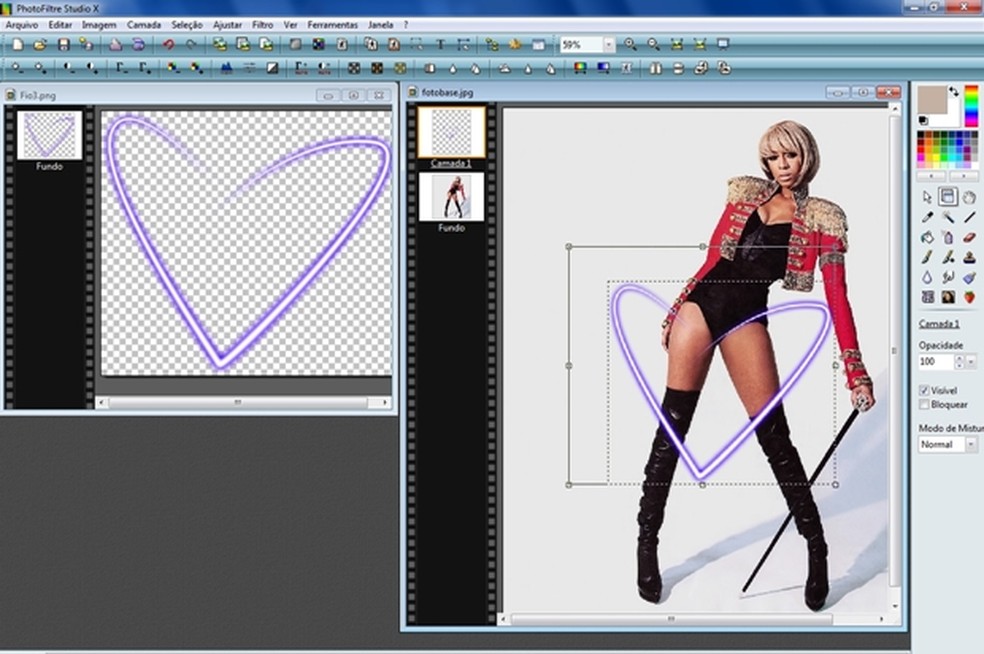Select Camada 1 thumbnail in fotobase.jpg
The height and width of the screenshot is (654, 984).
tap(452, 132)
